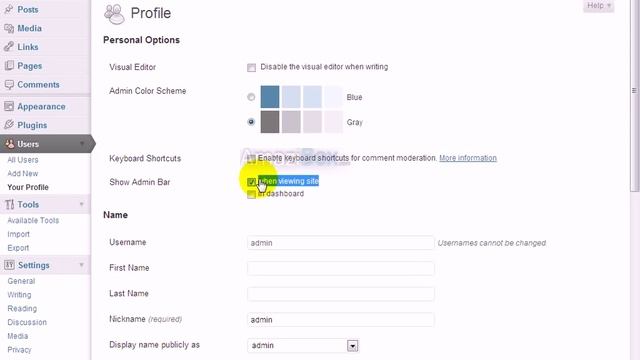The height and width of the screenshot is (360, 640).
Task: Open Writing settings link
Action: [19, 295]
